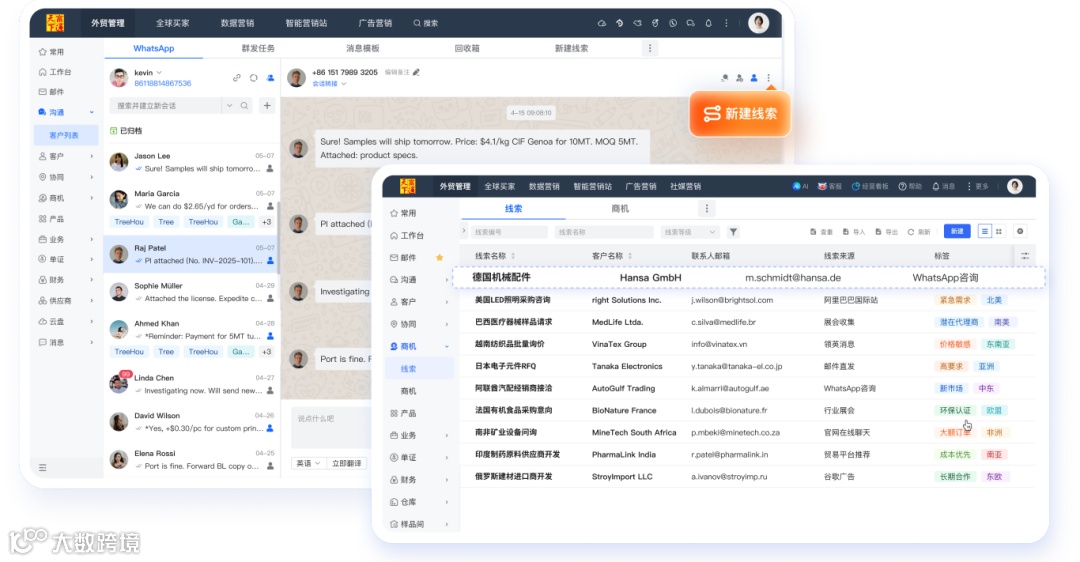Image resolution: width=1080 pixels, height=562 pixels.
Task: Collapse the sidebar via the bottom hamburger icon
Action: click(43, 468)
